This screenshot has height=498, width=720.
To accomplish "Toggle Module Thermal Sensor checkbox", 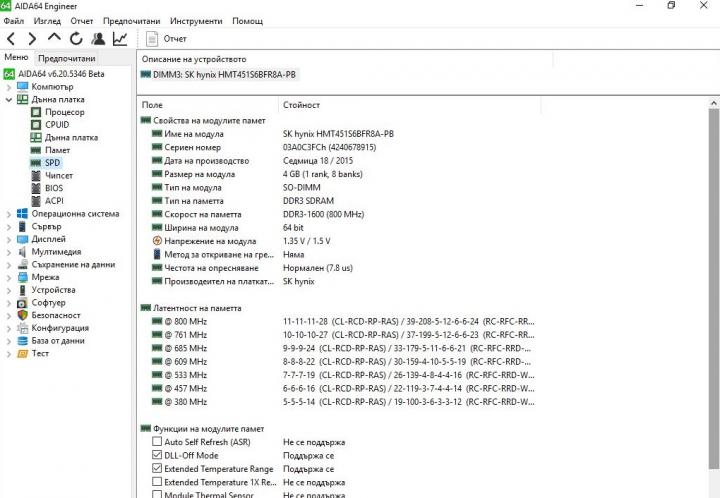I will [x=157, y=494].
